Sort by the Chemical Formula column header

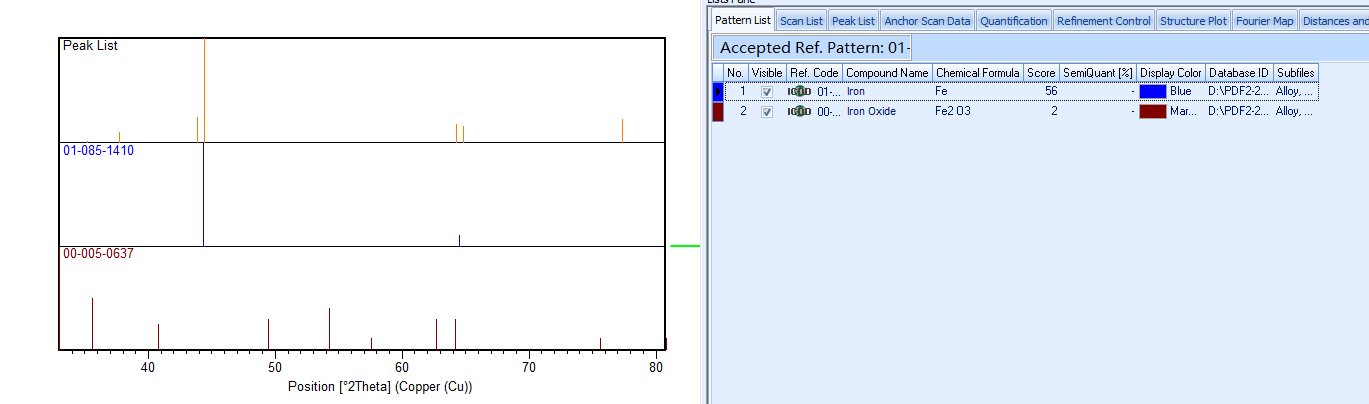(977, 73)
